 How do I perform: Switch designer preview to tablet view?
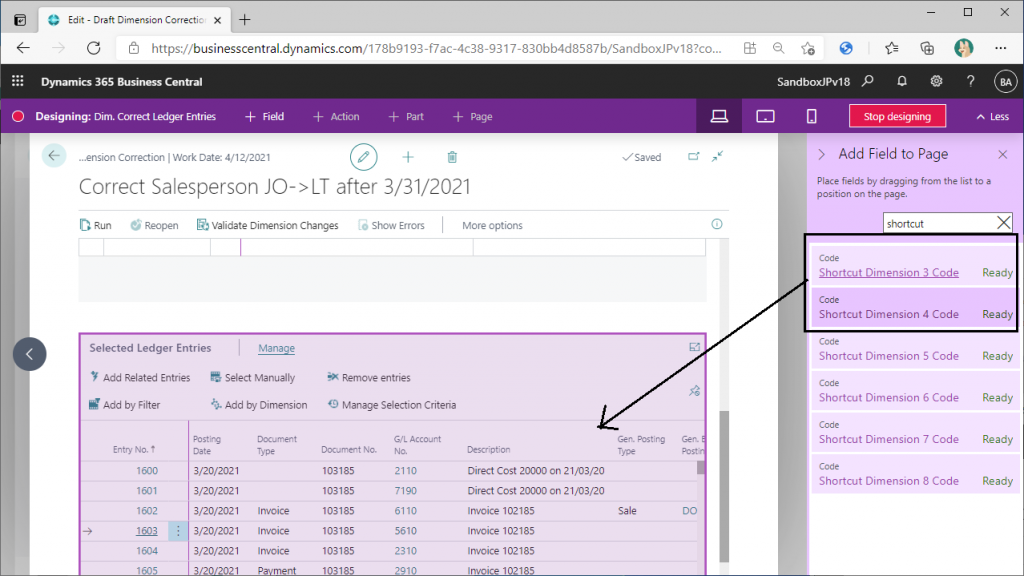(765, 116)
